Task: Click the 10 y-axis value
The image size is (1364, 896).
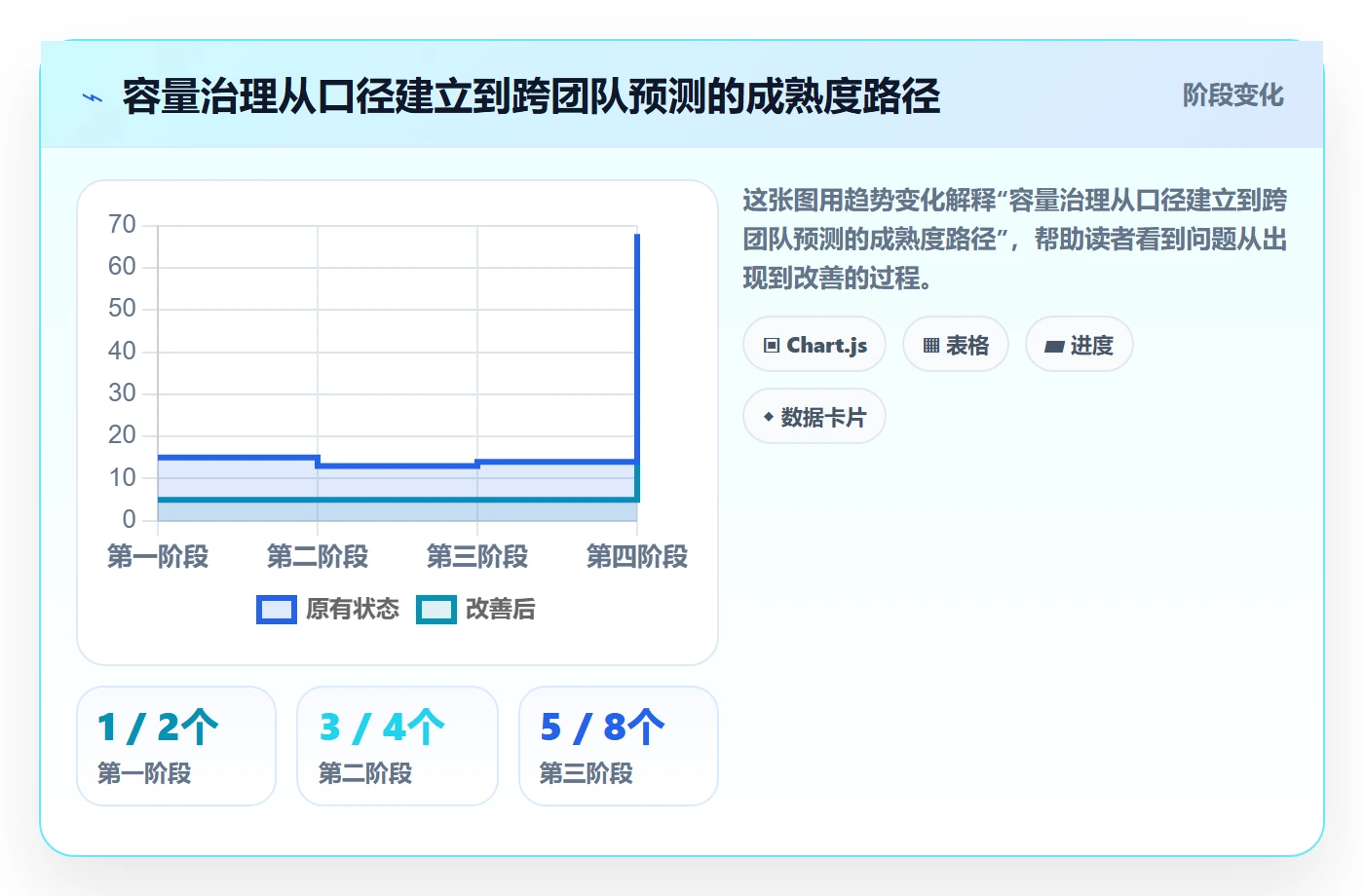Action: pyautogui.click(x=122, y=478)
